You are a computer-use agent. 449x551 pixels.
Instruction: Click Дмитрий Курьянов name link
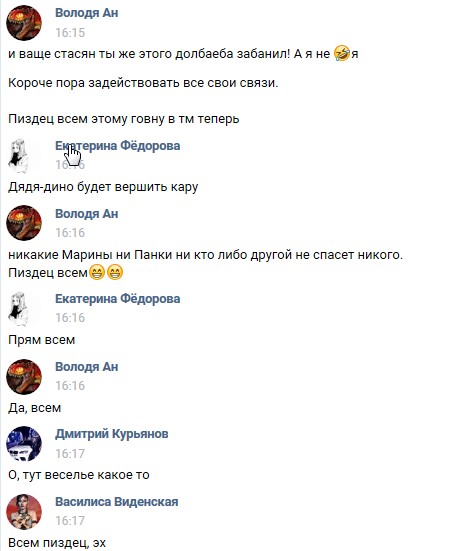click(111, 434)
